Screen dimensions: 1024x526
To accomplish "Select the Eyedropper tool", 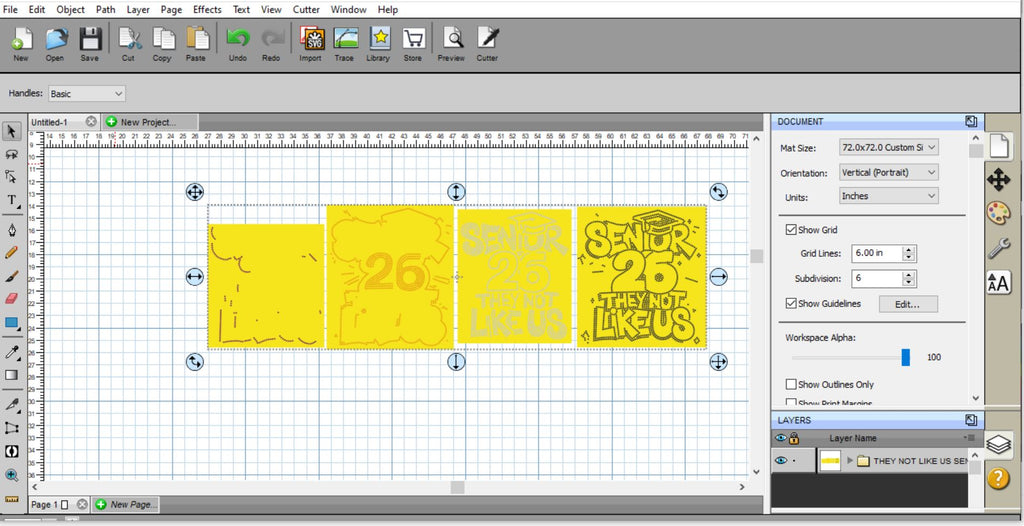I will (x=12, y=352).
